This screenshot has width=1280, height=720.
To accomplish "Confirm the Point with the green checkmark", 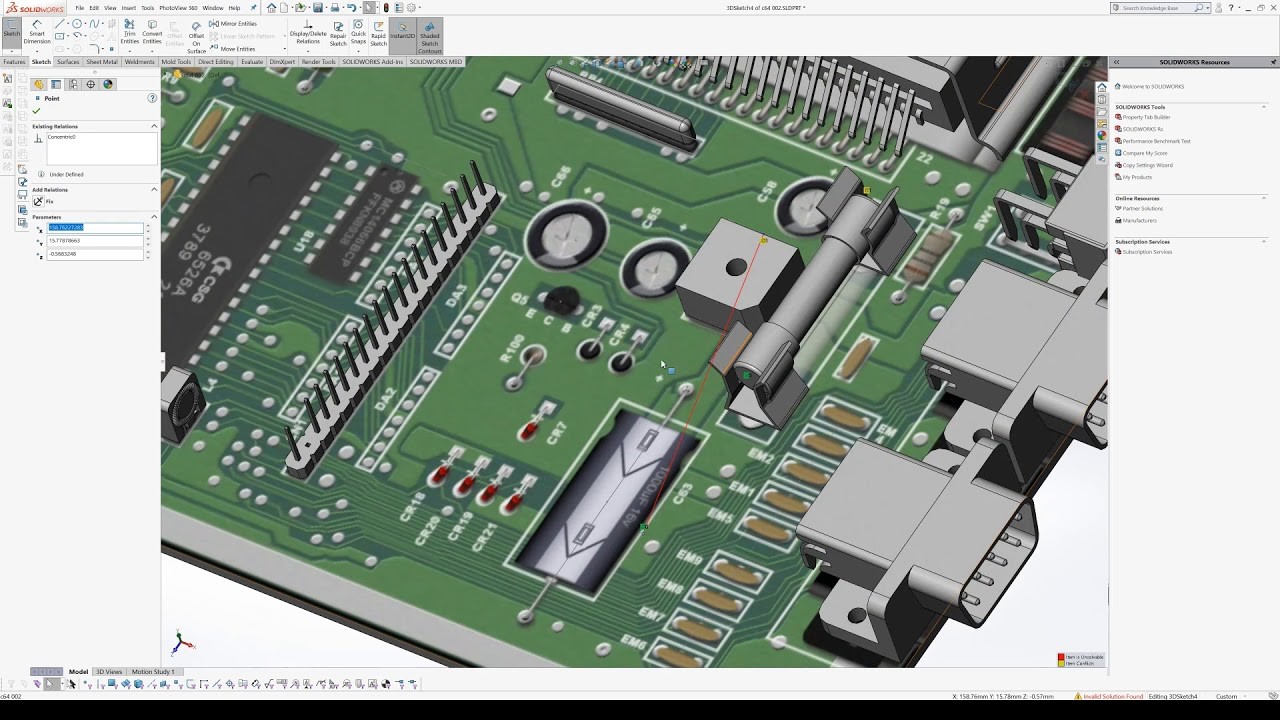I will (37, 110).
